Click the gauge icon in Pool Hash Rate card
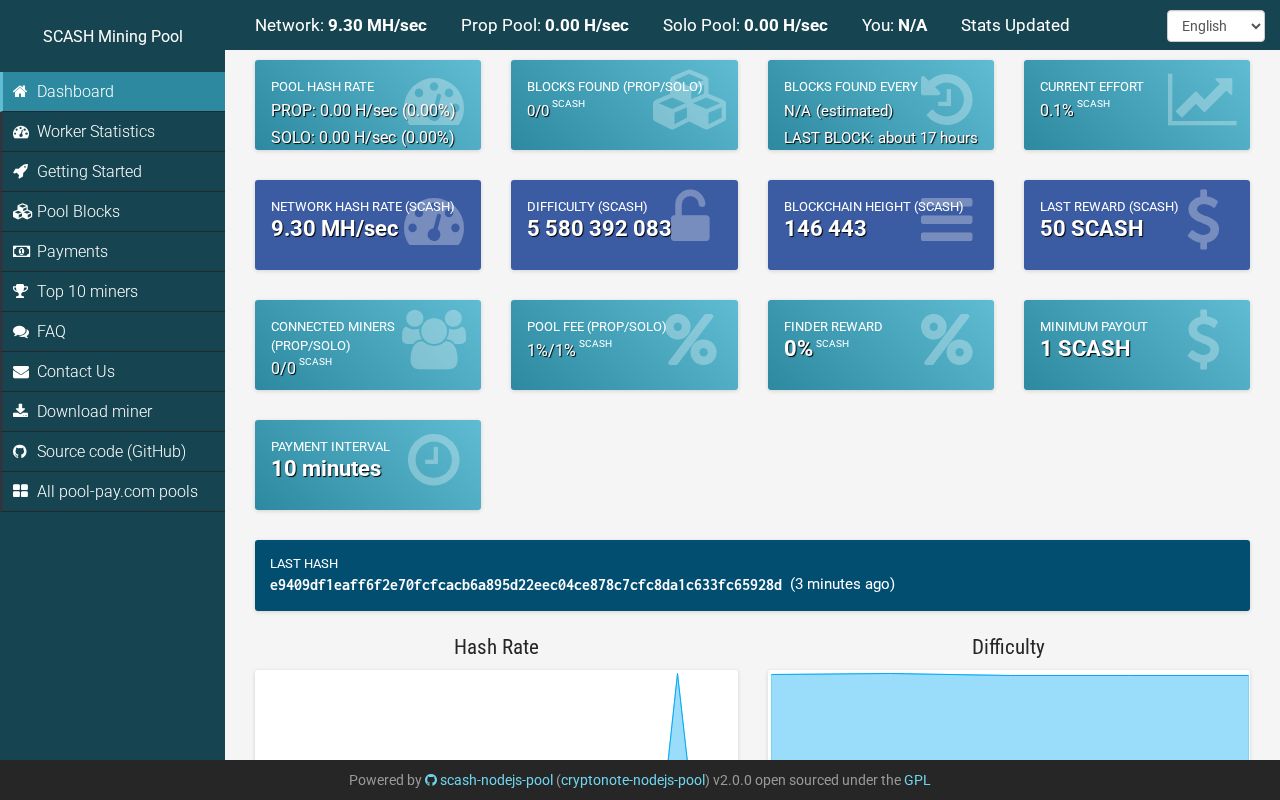 [434, 103]
